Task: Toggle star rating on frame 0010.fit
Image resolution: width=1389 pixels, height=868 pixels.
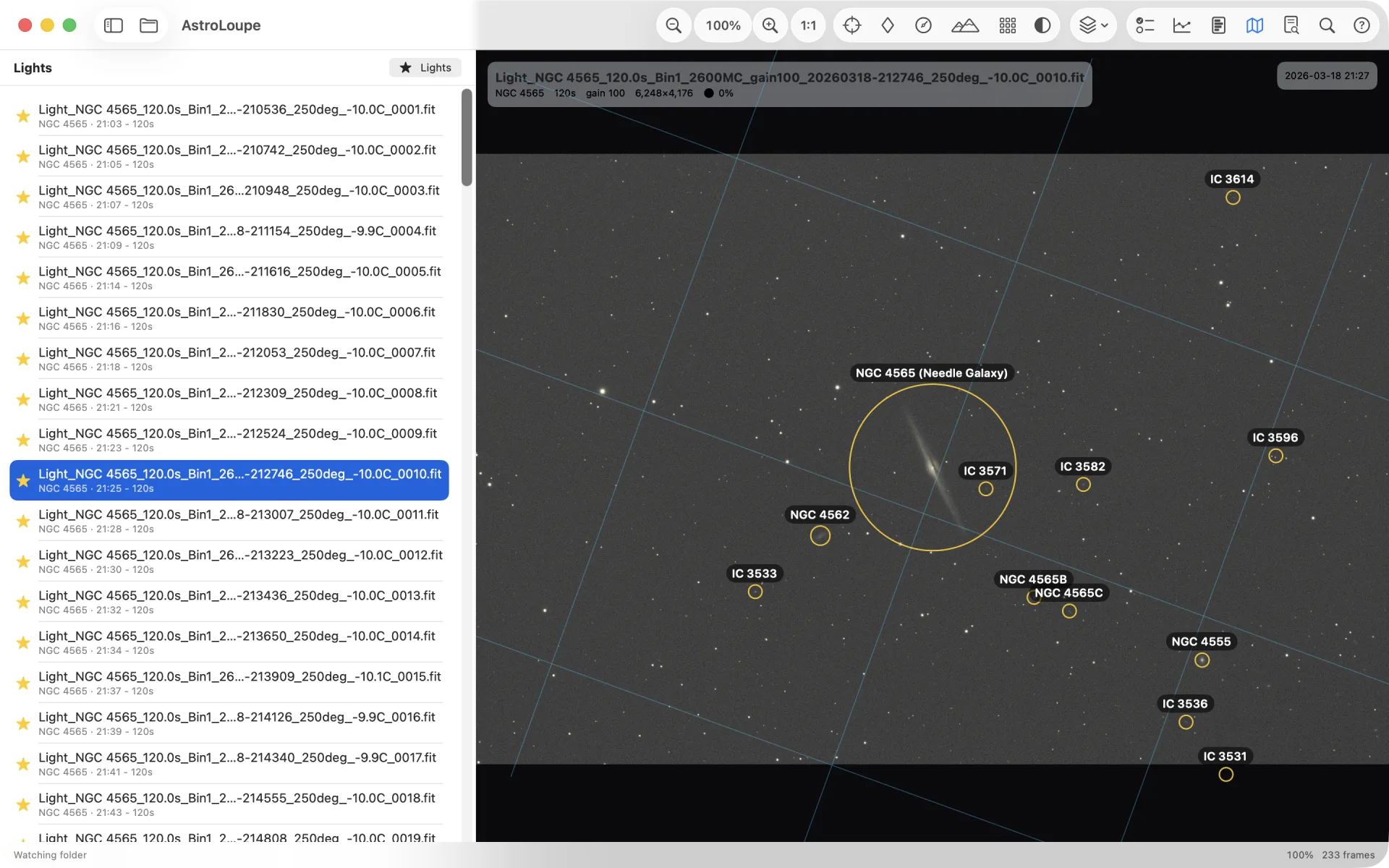Action: pyautogui.click(x=23, y=480)
